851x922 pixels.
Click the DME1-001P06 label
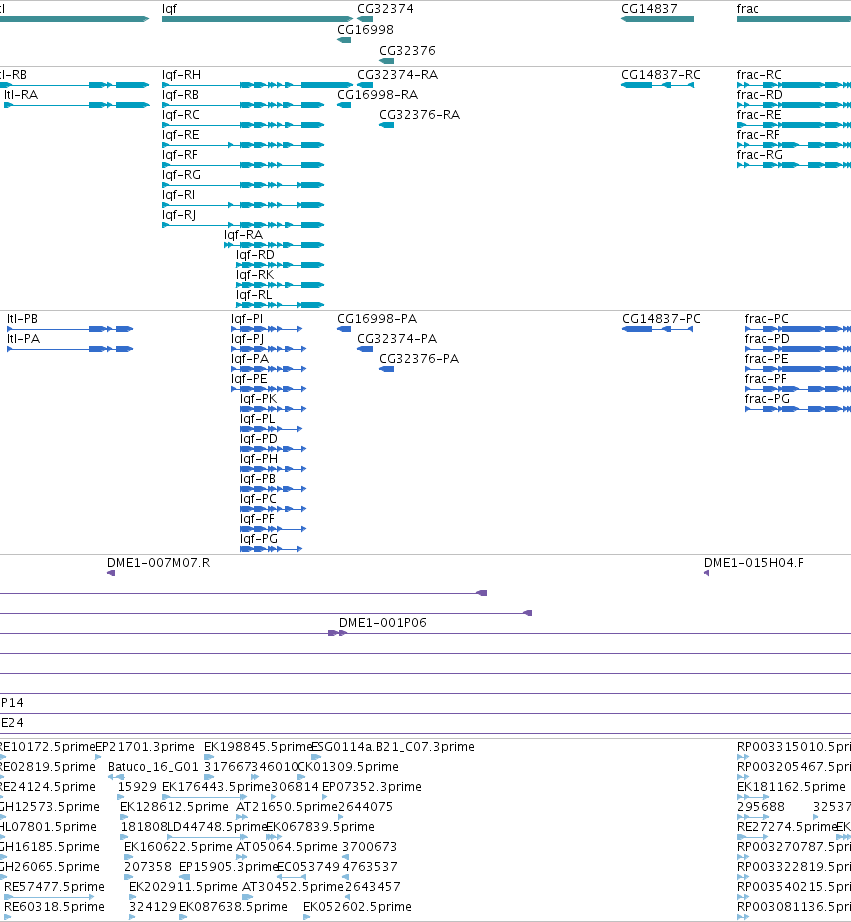click(383, 623)
